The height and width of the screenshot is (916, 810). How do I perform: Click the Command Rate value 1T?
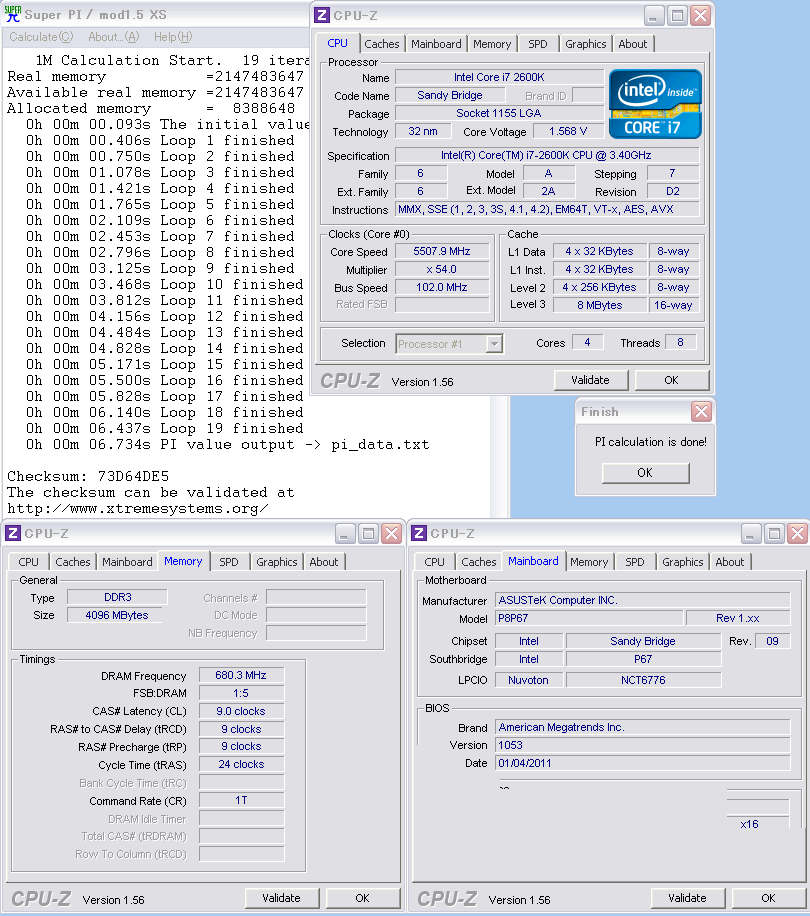pyautogui.click(x=241, y=800)
